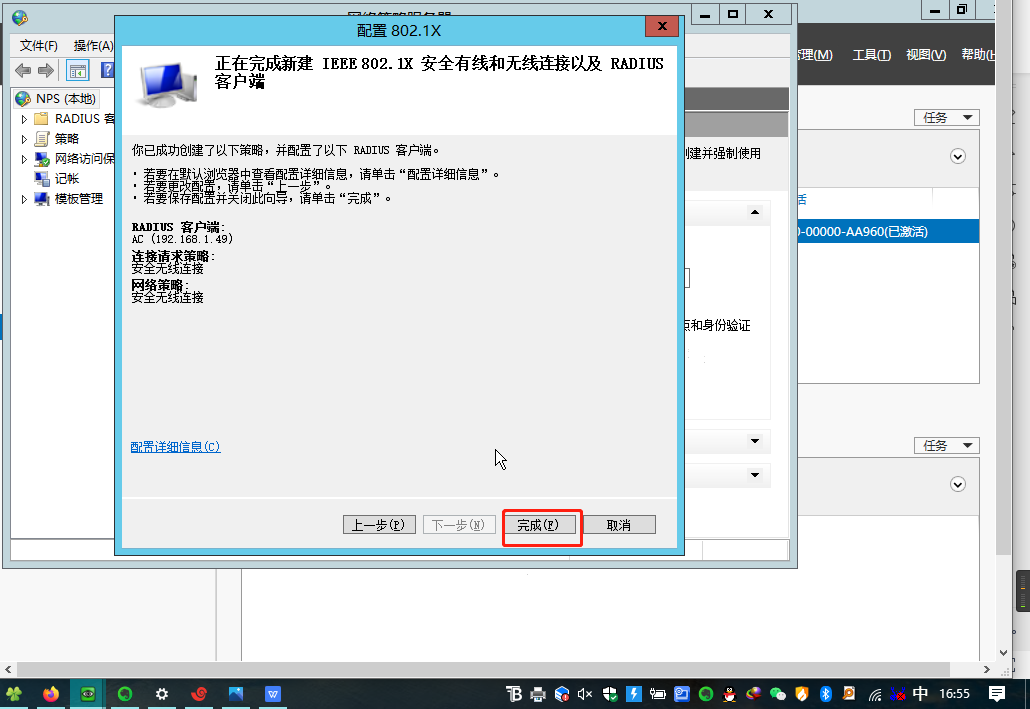Select the 策略 scroll icon in tree
Screen dimensions: 1030x709
pos(42,139)
